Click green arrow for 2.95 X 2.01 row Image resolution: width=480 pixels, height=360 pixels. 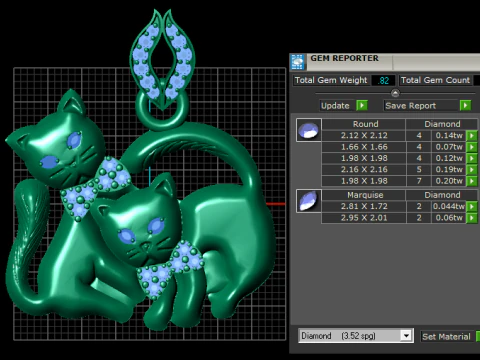(472, 218)
